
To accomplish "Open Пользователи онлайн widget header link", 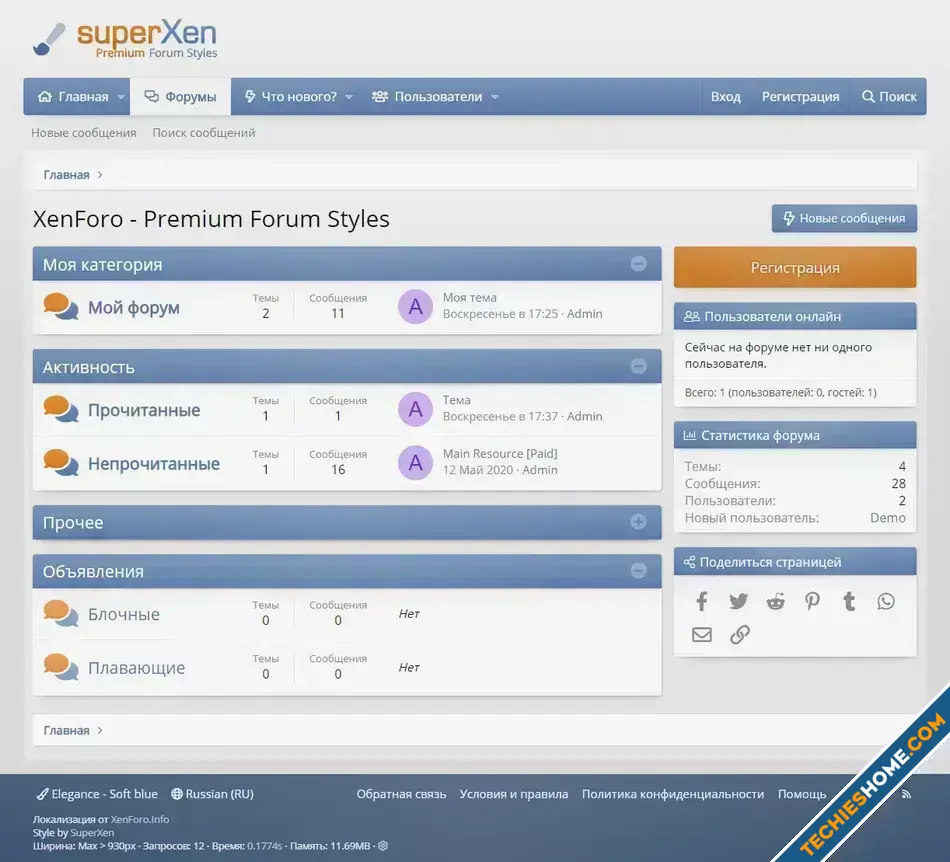I will [772, 316].
